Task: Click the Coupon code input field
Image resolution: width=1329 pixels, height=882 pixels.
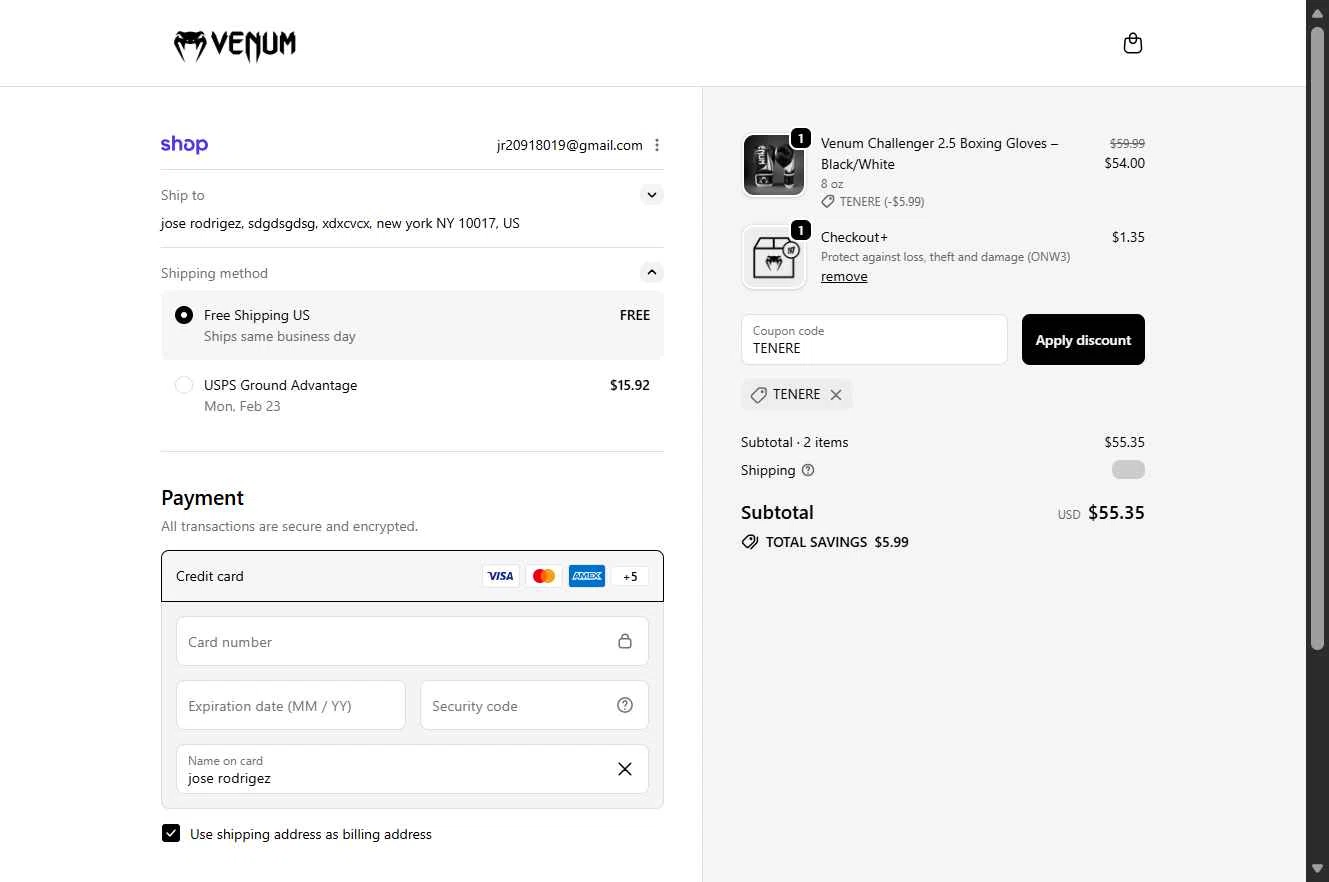Action: click(874, 340)
